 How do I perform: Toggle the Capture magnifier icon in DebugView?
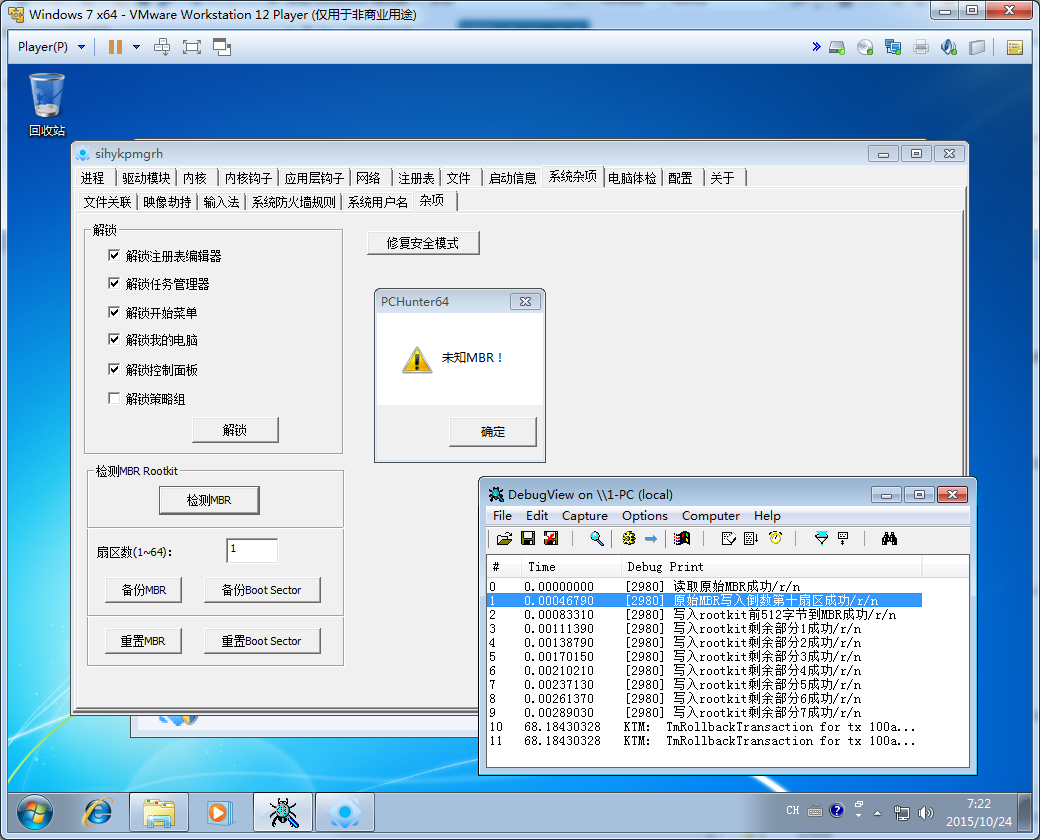coord(597,538)
